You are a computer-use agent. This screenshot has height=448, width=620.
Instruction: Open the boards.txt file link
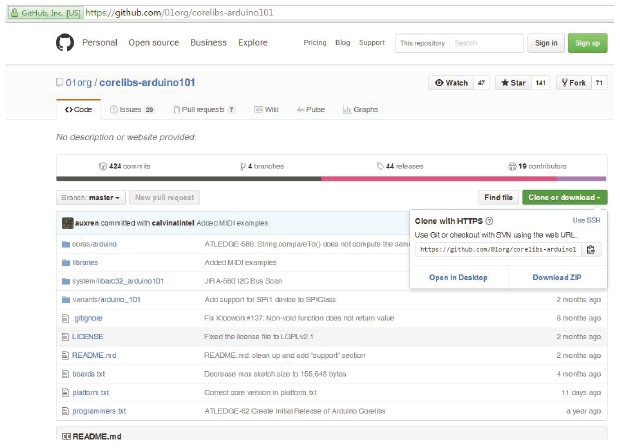[89, 374]
